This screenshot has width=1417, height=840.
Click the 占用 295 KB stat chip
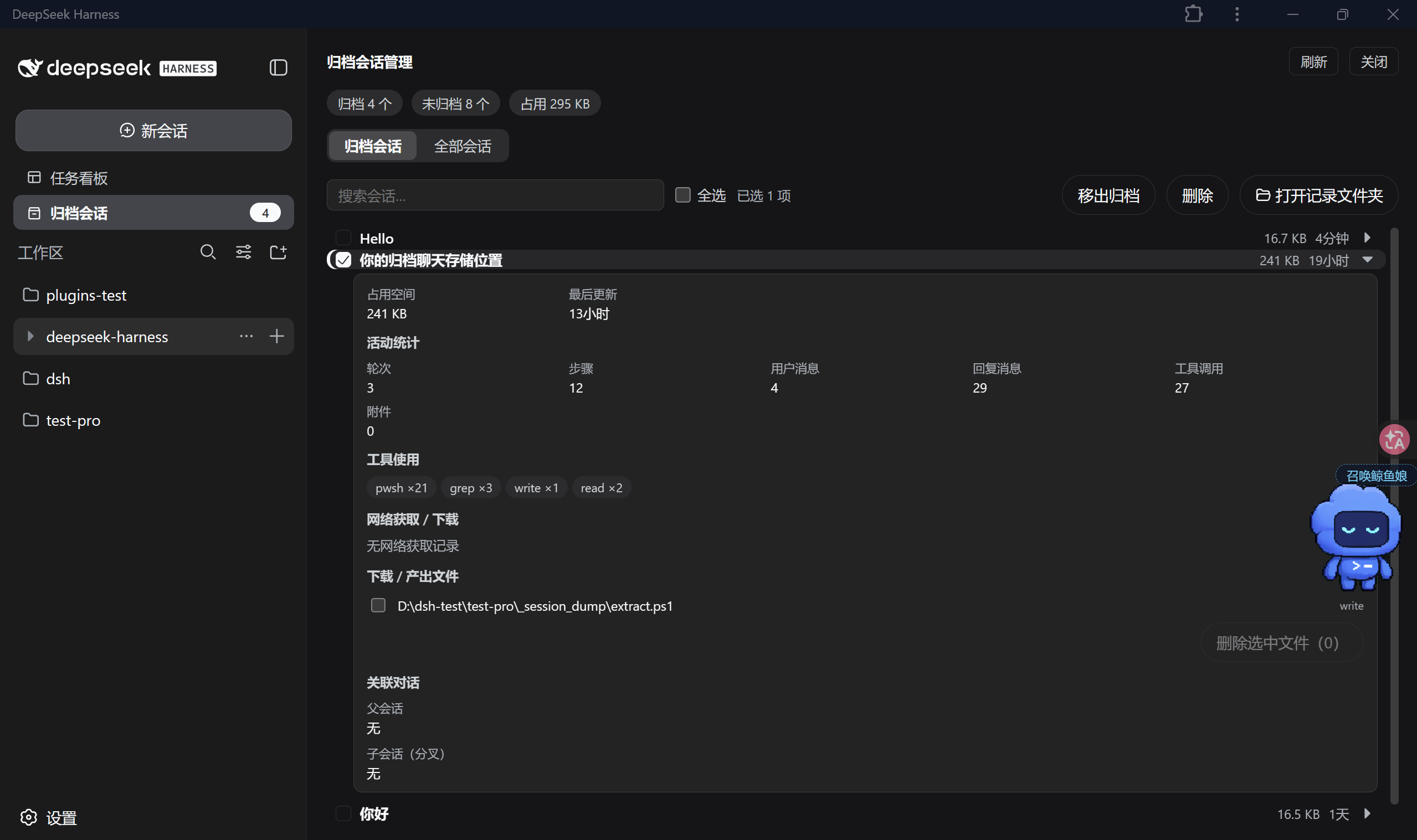(555, 104)
